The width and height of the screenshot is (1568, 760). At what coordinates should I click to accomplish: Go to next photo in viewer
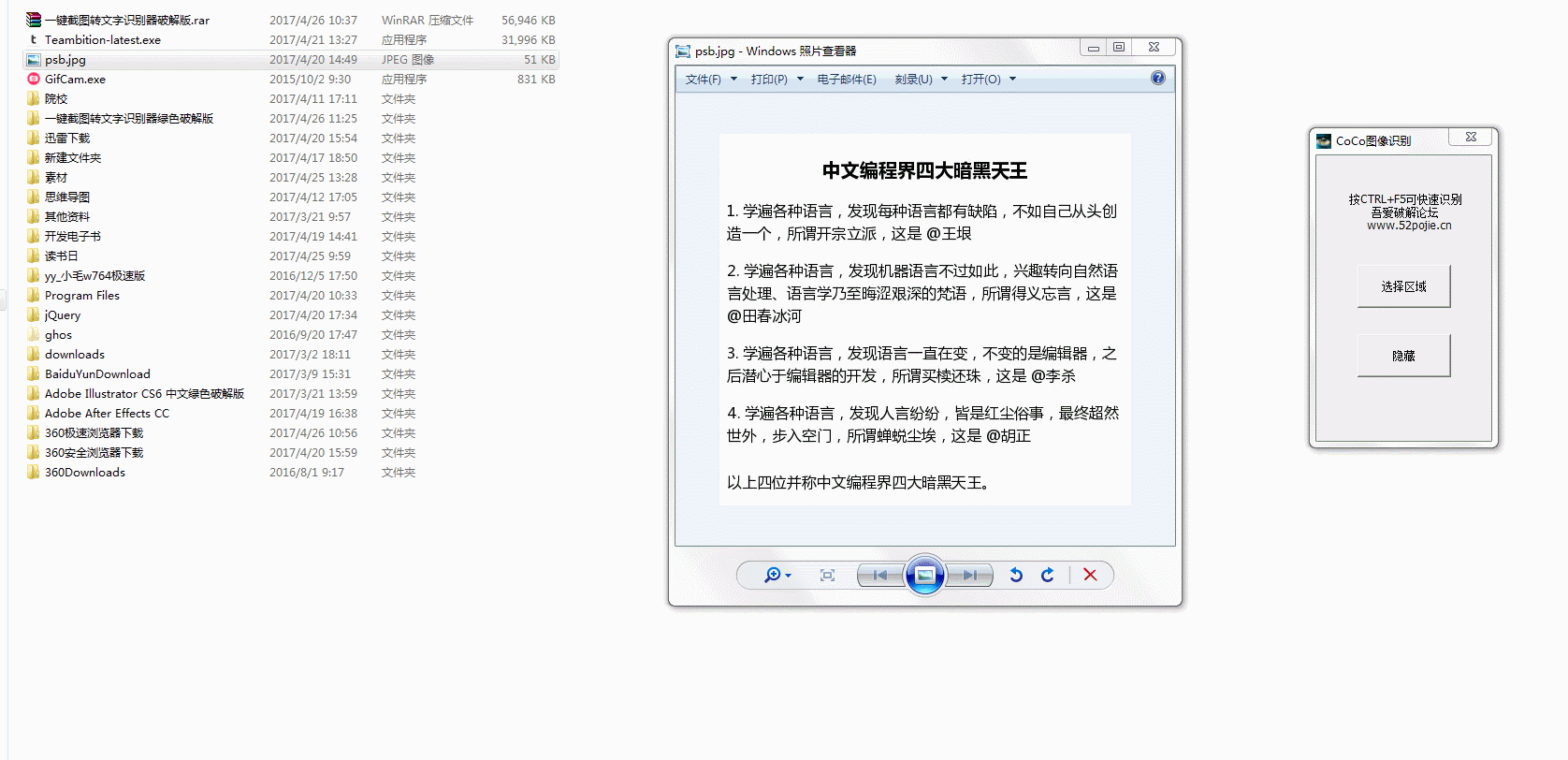click(970, 575)
